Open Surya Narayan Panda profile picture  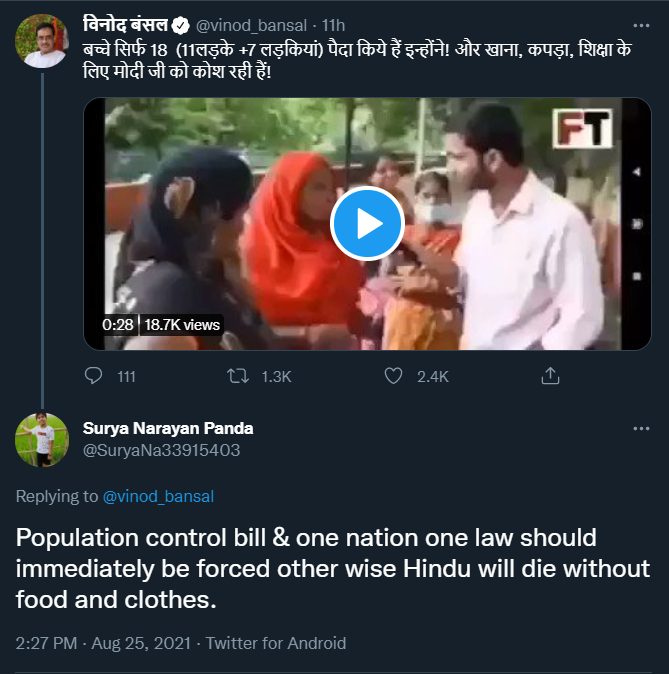[x=42, y=440]
